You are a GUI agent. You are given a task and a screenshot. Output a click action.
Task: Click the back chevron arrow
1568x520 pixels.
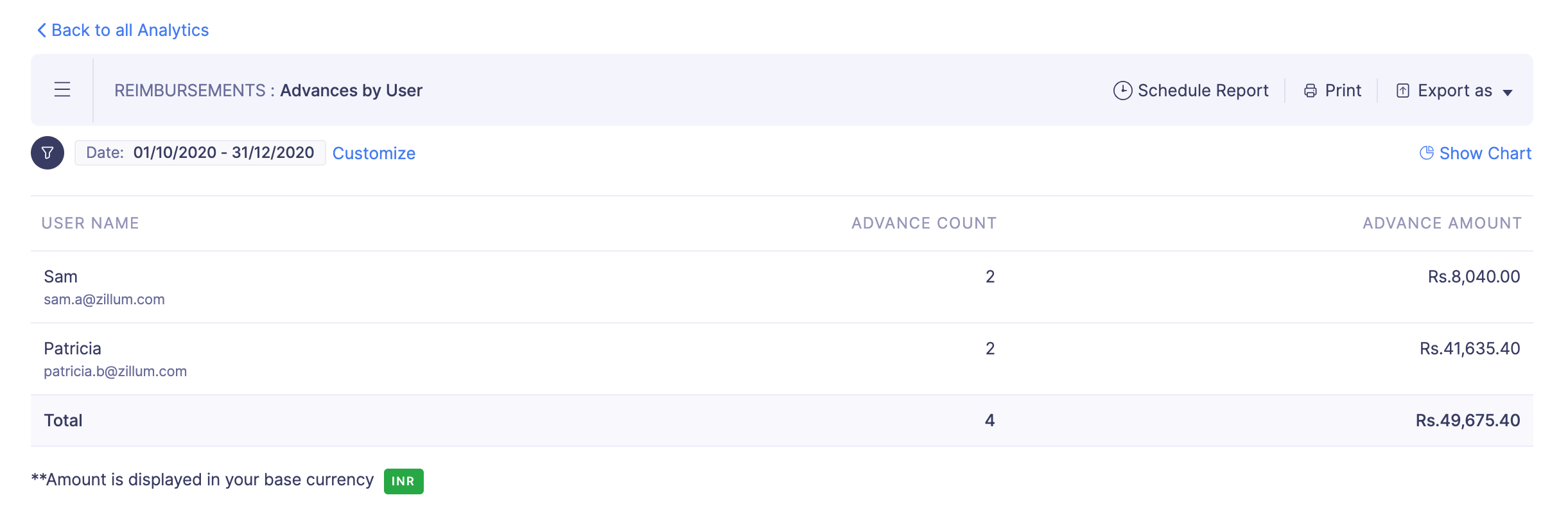click(42, 30)
